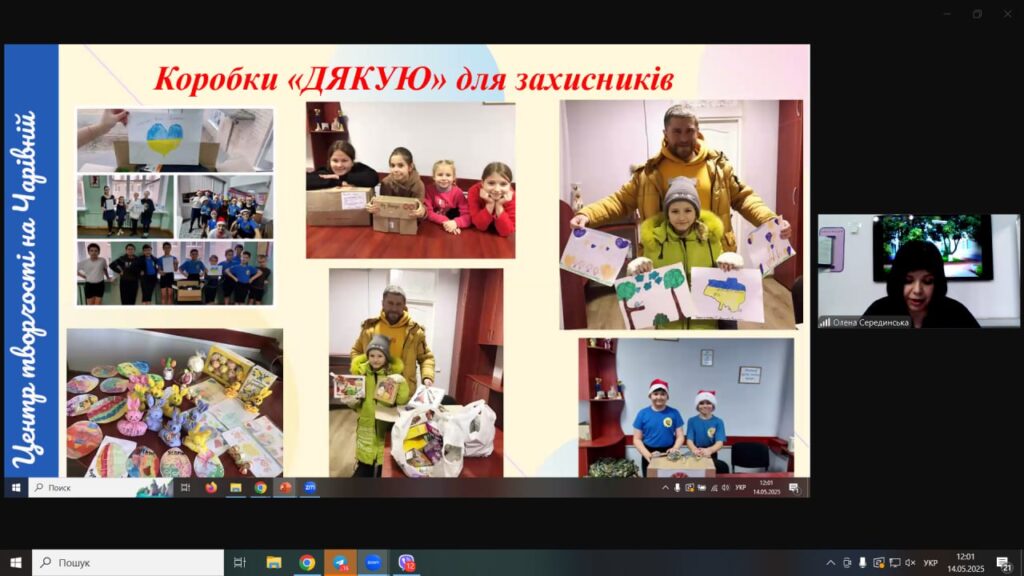
Task: Open Viber showing 12 unread badge
Action: pos(406,562)
